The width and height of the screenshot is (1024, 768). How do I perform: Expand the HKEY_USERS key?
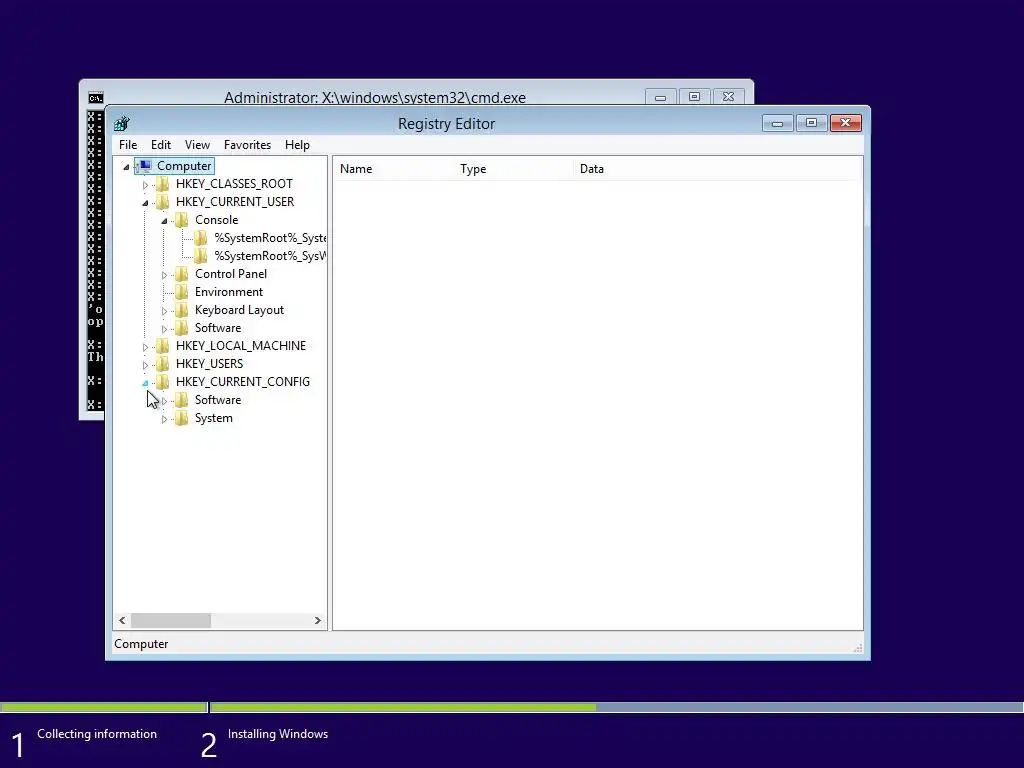click(146, 365)
